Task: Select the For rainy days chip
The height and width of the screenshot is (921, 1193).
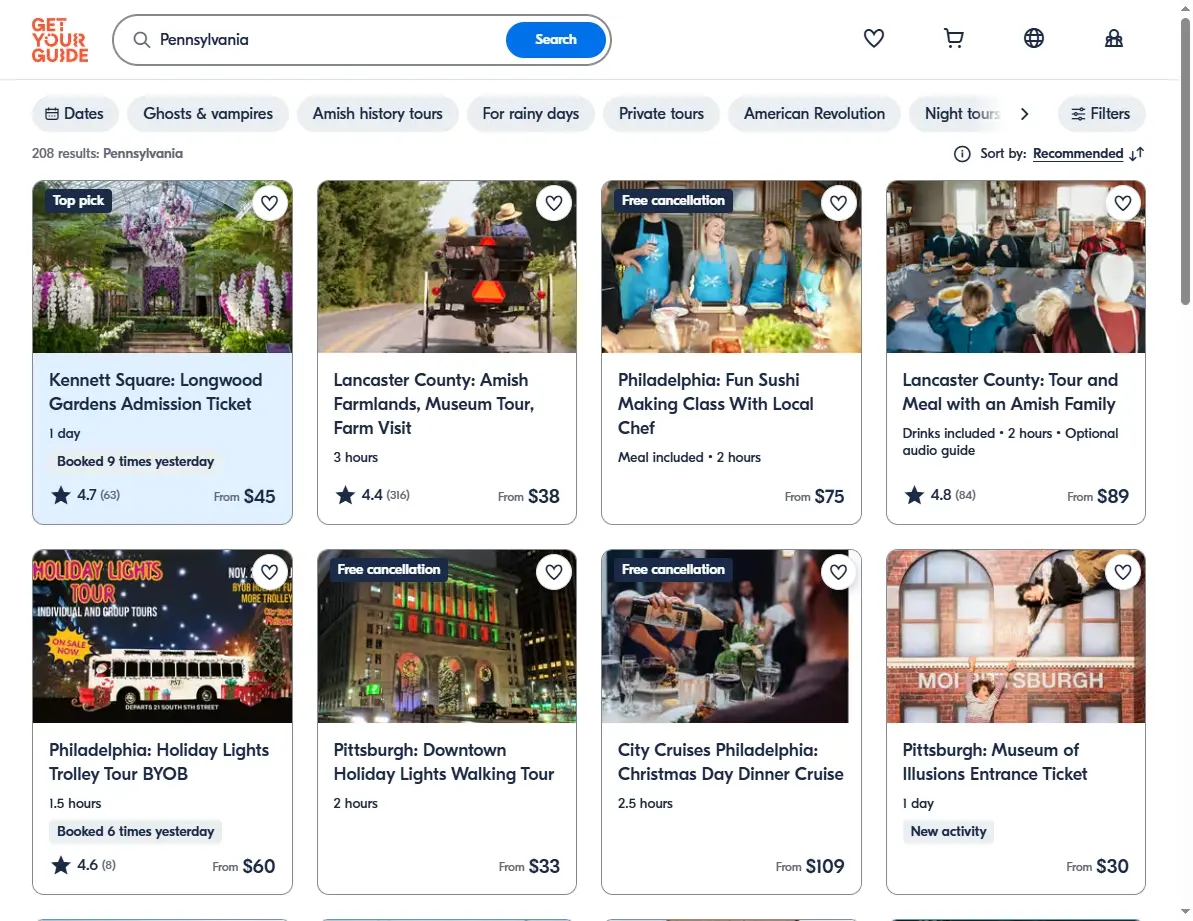Action: [530, 114]
